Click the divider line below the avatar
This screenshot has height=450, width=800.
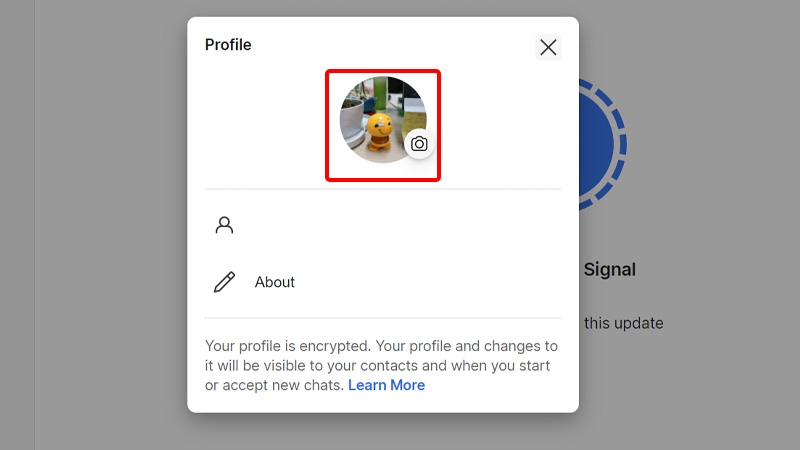(383, 189)
